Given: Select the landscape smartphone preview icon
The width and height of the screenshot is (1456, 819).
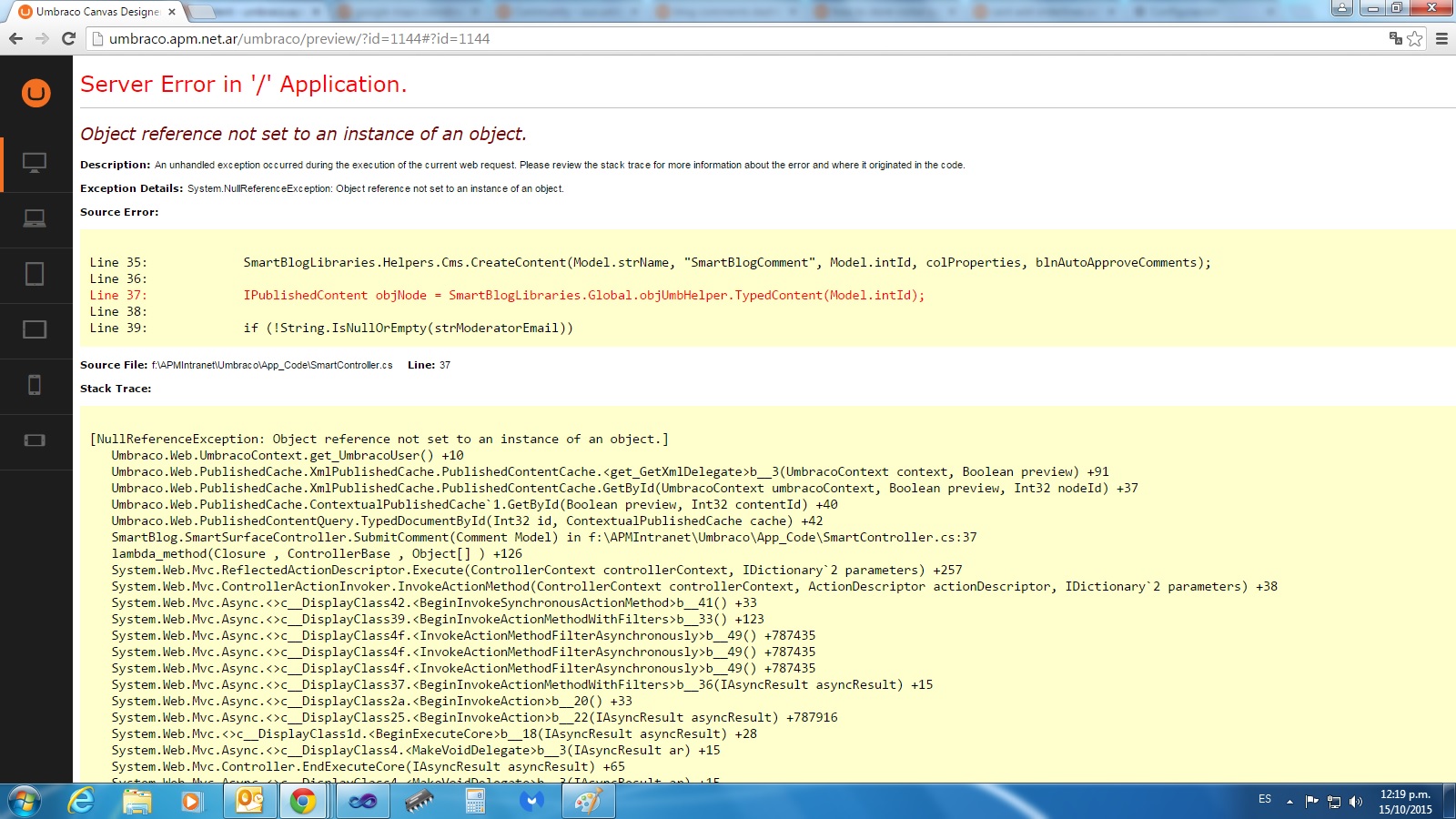Looking at the screenshot, I should [x=35, y=440].
